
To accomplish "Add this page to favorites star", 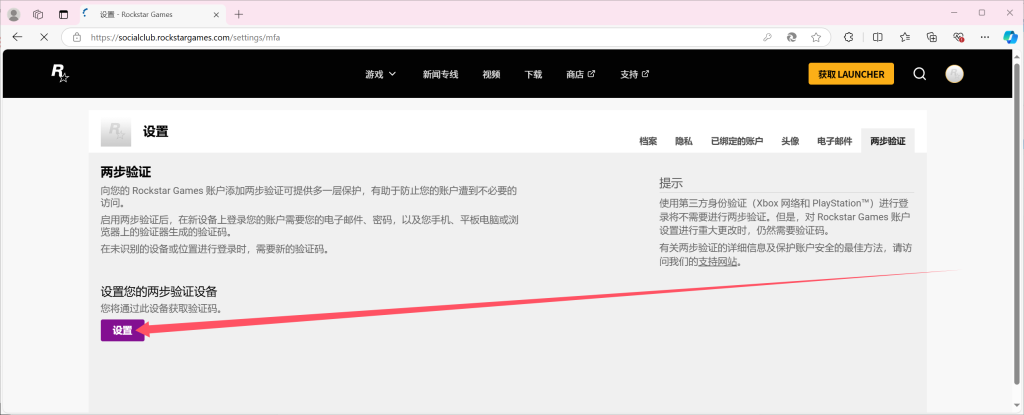I will click(816, 37).
